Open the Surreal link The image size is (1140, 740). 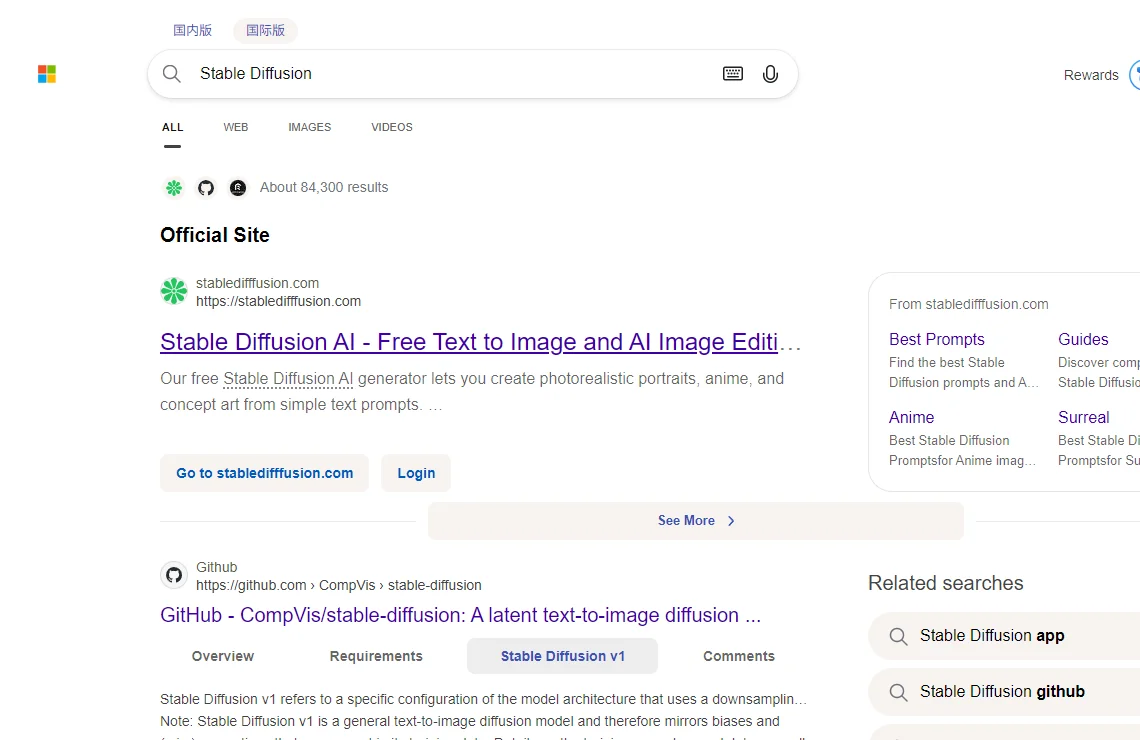coord(1083,417)
